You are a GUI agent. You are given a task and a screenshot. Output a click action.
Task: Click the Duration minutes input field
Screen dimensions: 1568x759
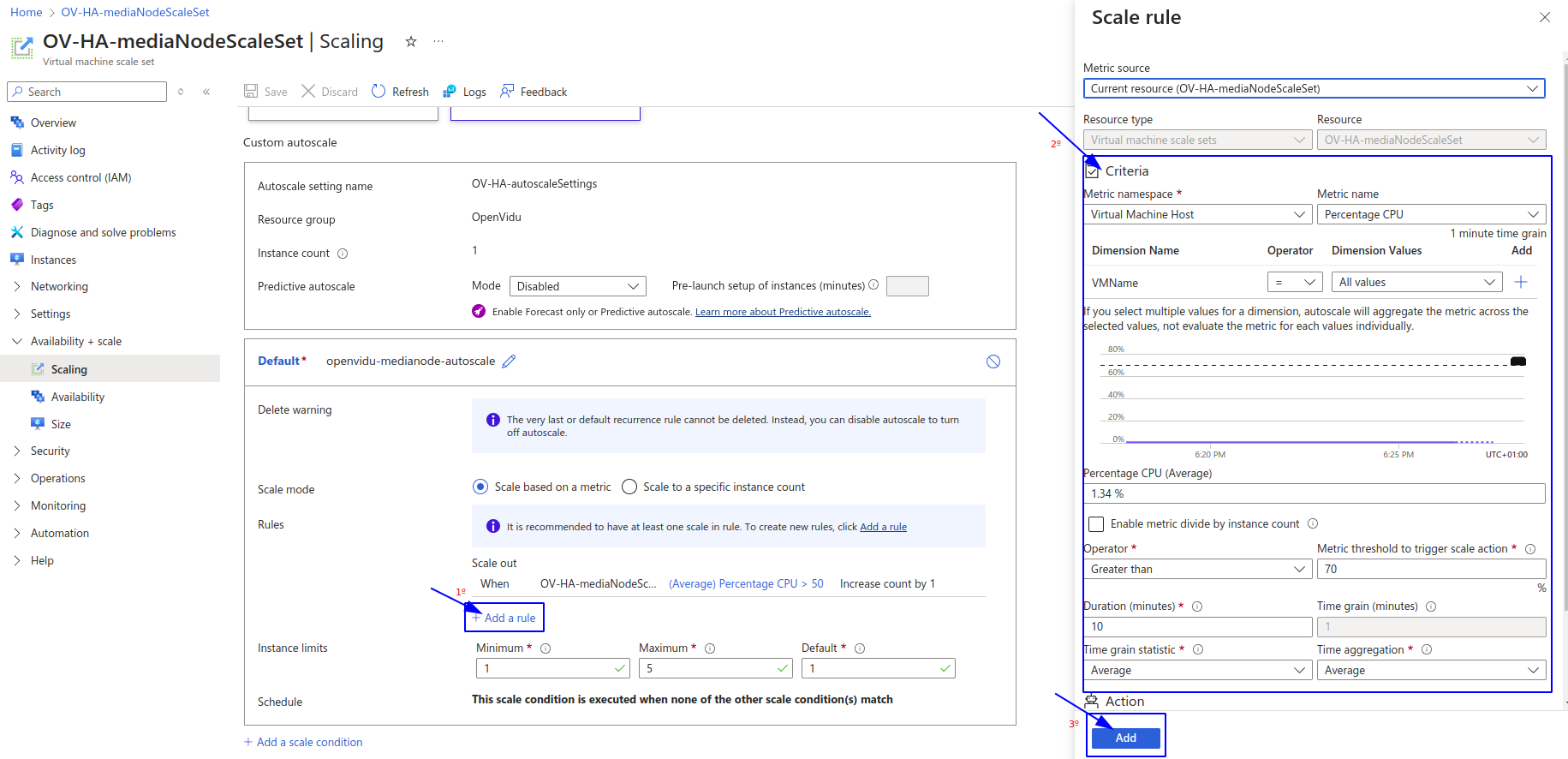[1196, 627]
